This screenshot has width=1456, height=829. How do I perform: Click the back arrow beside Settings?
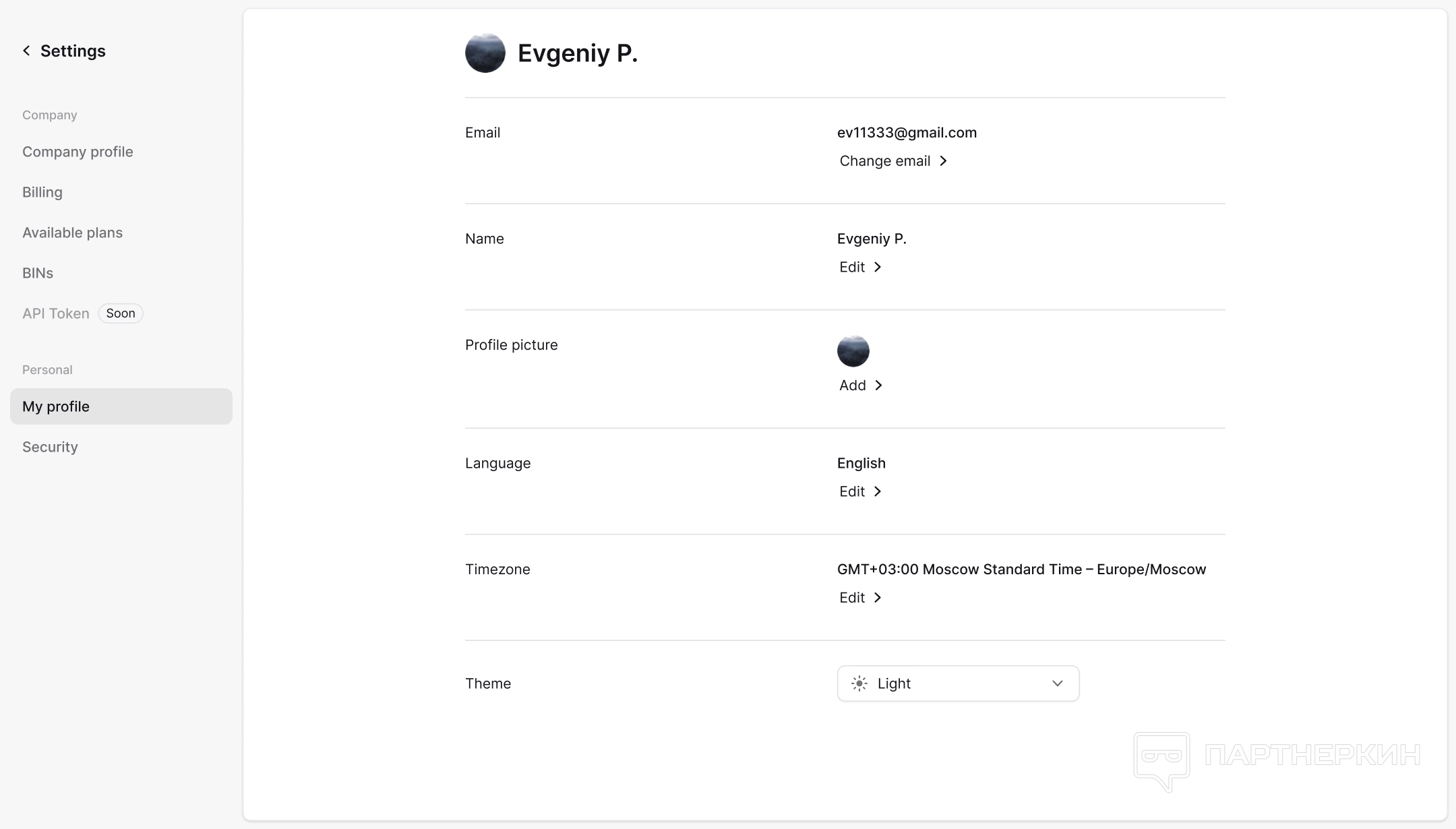[x=26, y=51]
